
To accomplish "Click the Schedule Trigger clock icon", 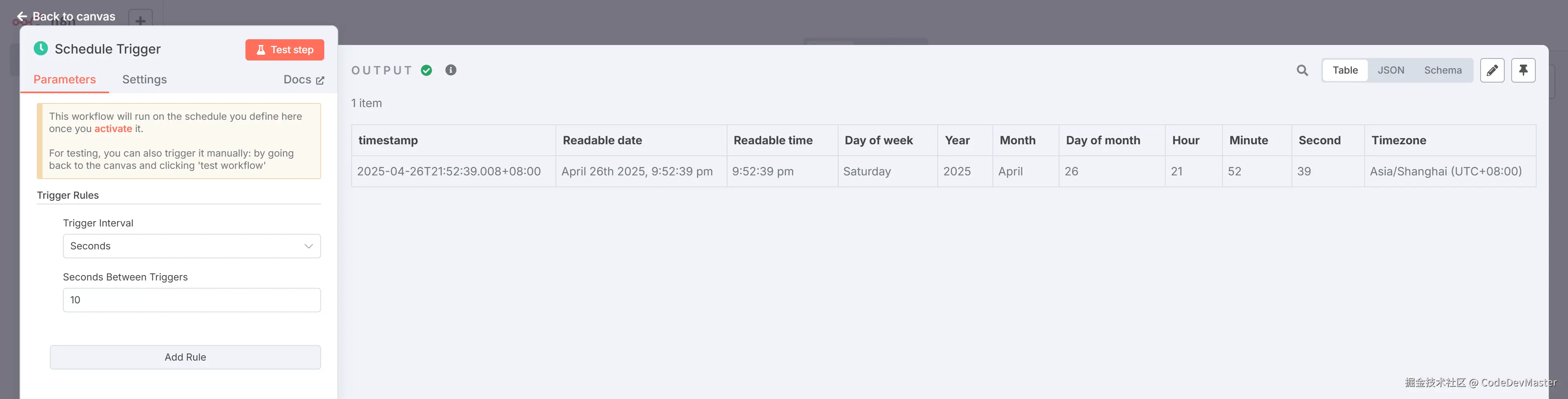I will pyautogui.click(x=41, y=49).
